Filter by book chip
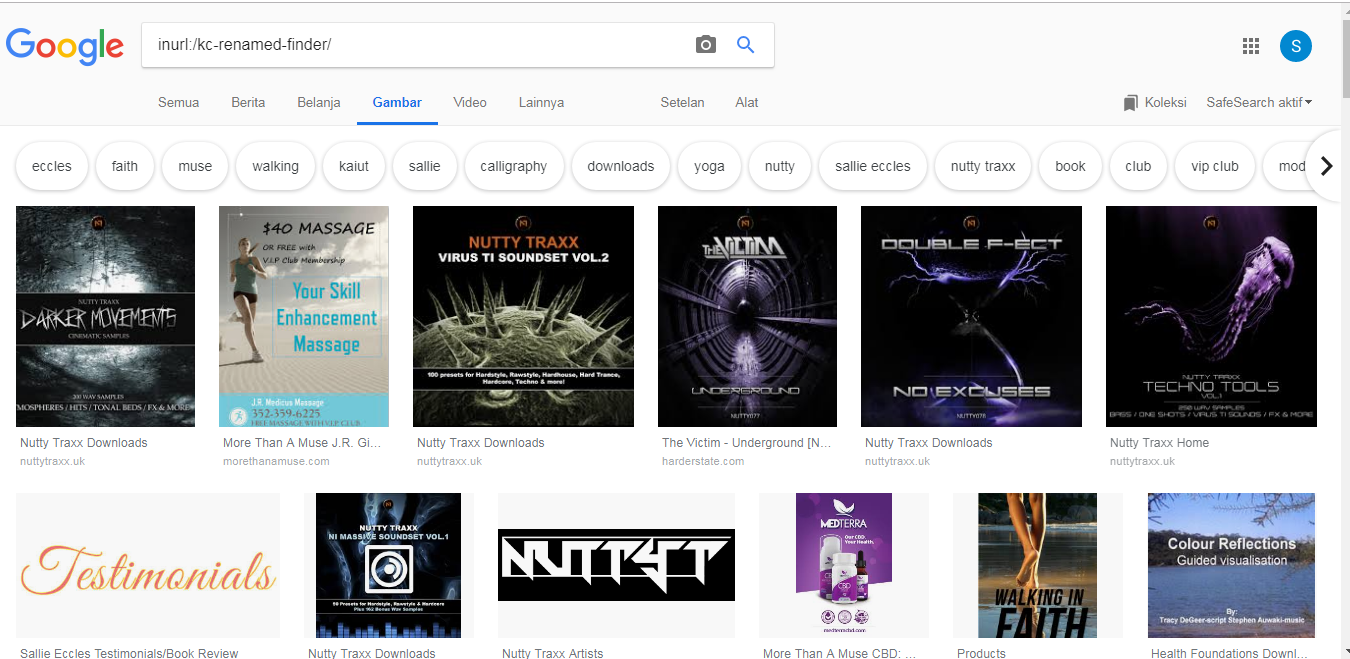Image resolution: width=1350 pixels, height=659 pixels. [x=1070, y=166]
